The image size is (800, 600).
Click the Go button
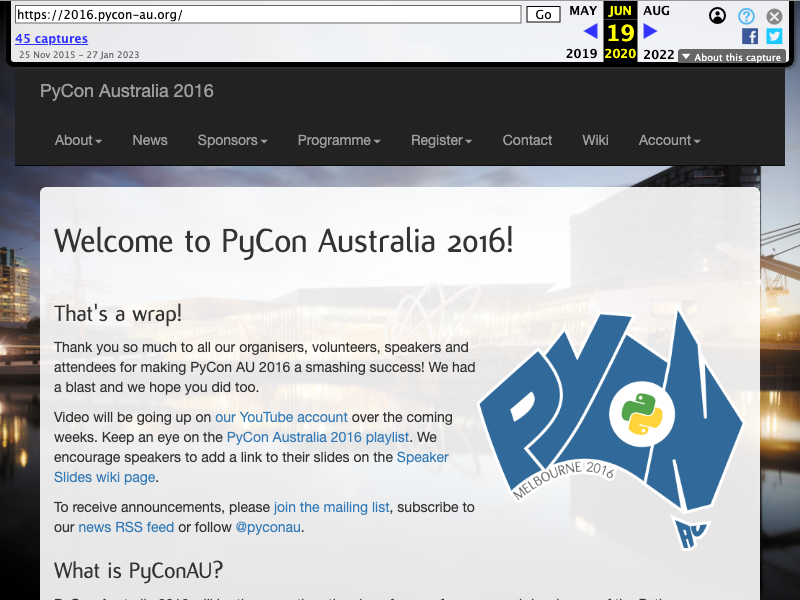pyautogui.click(x=543, y=14)
